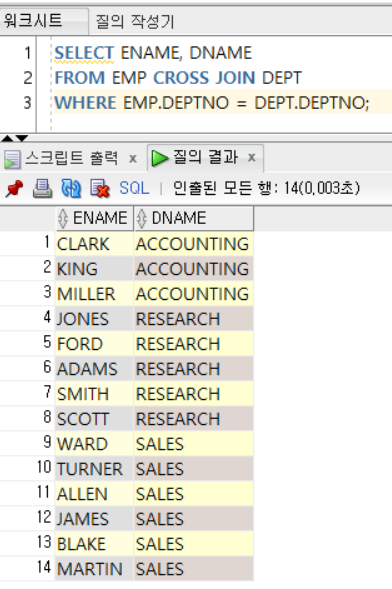This screenshot has height=589, width=392.
Task: Sort by the ENAME column header
Action: (95, 218)
